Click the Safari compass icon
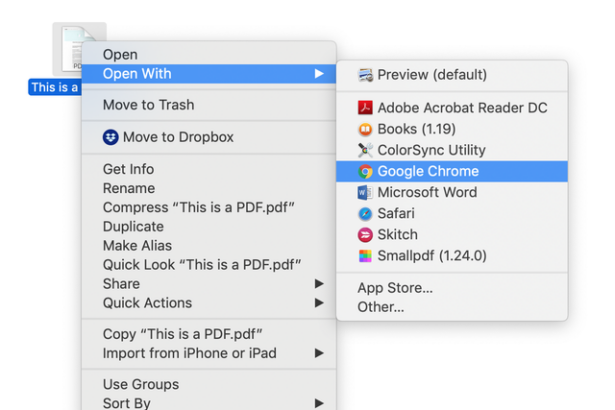Viewport: 615px width, 410px height. pyautogui.click(x=365, y=214)
